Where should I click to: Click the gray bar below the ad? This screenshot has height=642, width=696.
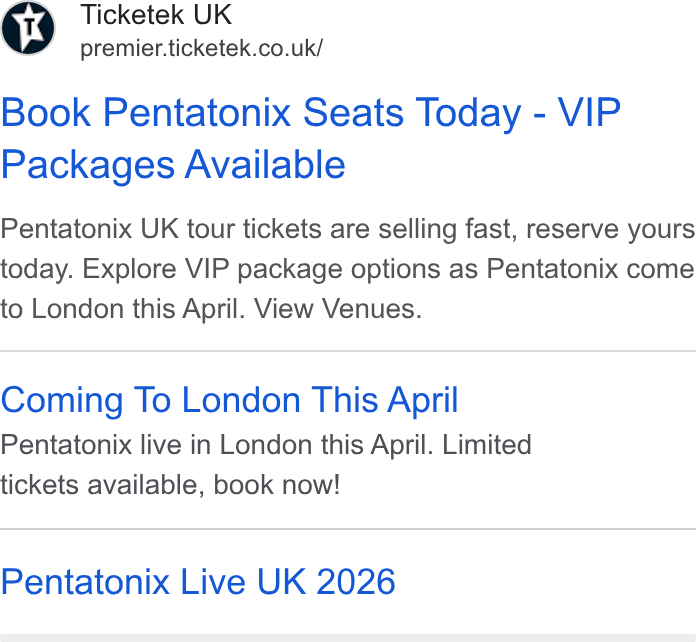pyautogui.click(x=348, y=638)
